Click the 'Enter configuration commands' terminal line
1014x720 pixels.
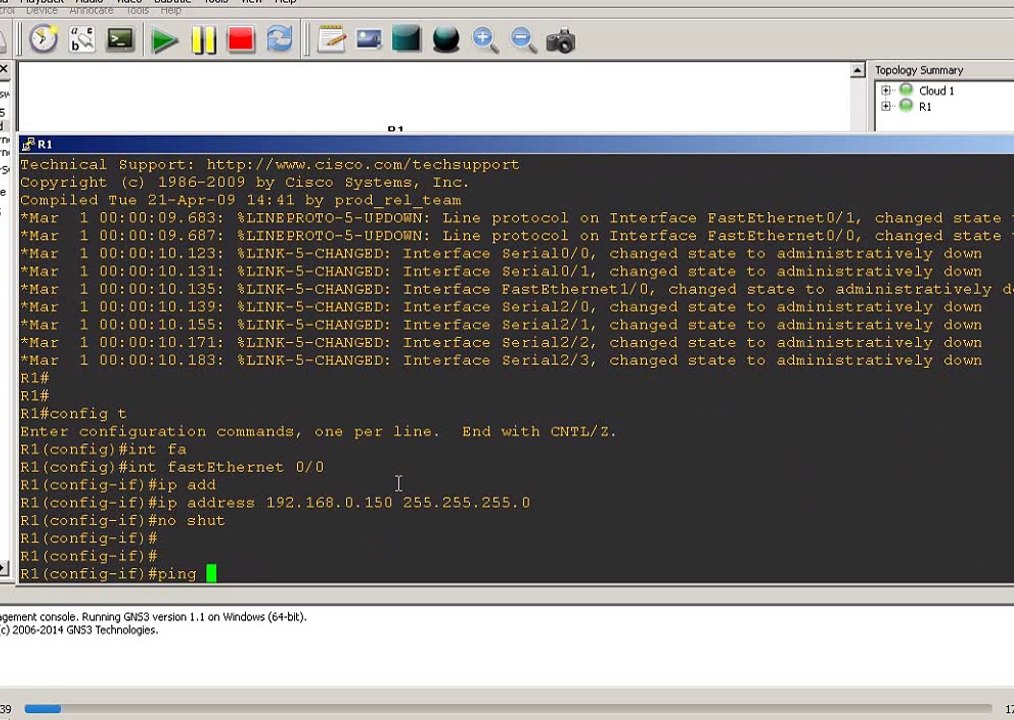(318, 431)
